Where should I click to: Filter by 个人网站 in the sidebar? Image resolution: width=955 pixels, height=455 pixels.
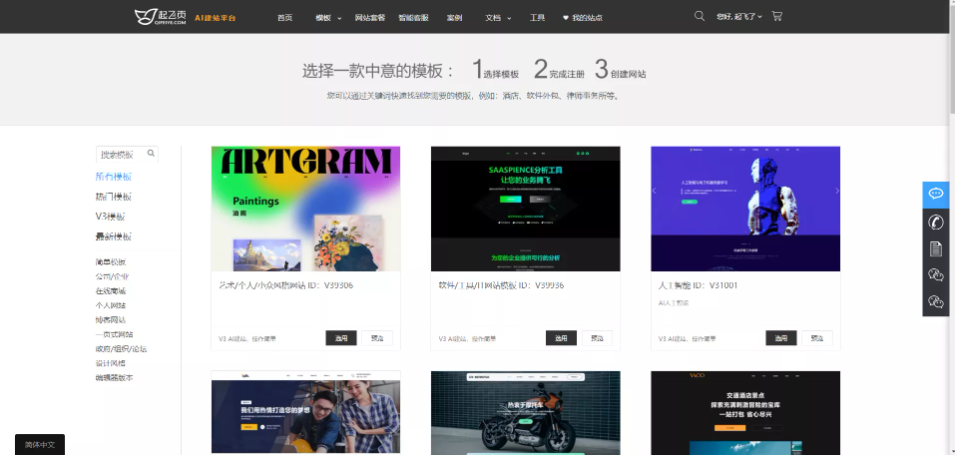pos(111,305)
